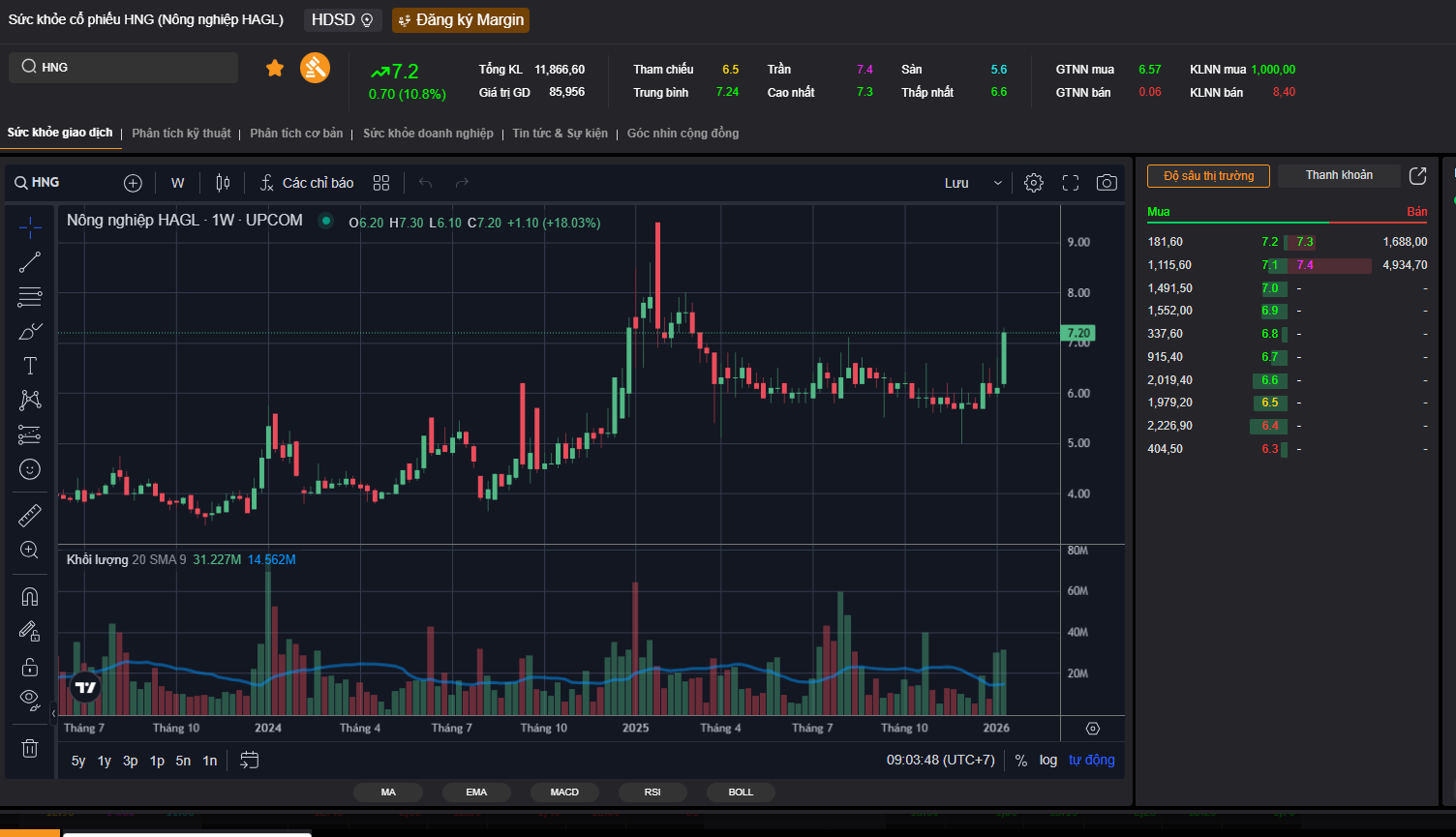Open the W interval dropdown
The height and width of the screenshot is (837, 1456).
pos(178,183)
